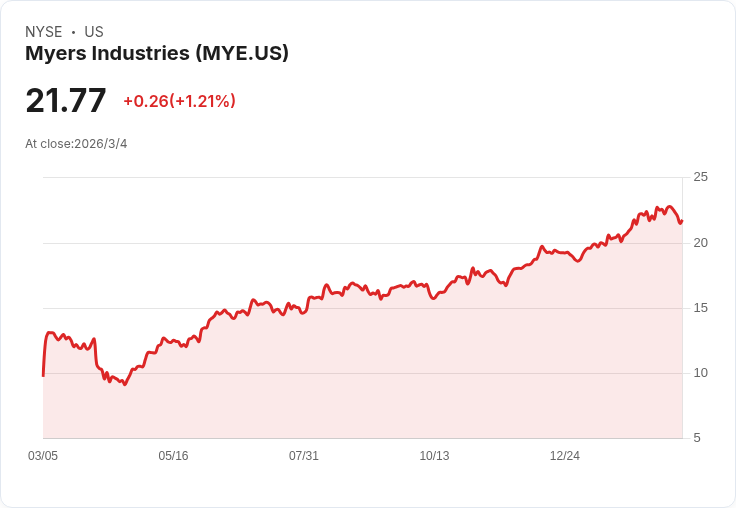Screen dimensions: 736x508
Task: Select the 12/24 date on the x-axis
Action: [x=565, y=456]
